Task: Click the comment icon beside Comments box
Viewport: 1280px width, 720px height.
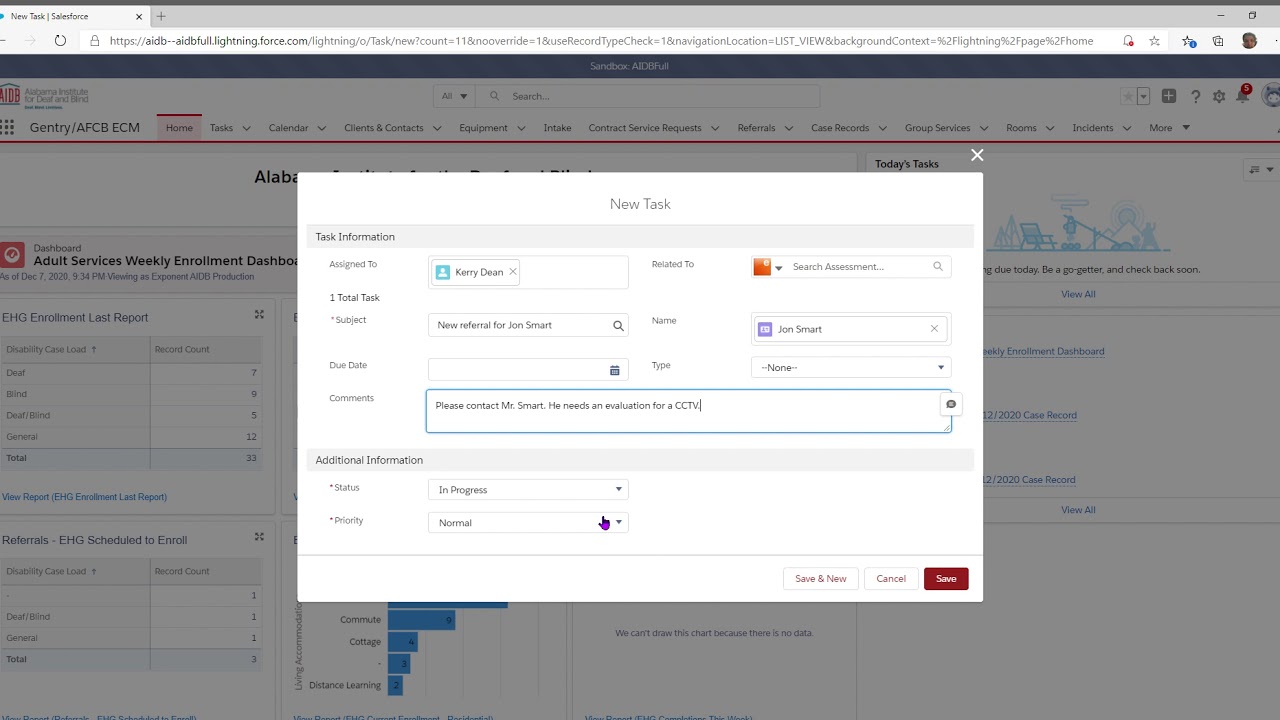Action: [951, 404]
